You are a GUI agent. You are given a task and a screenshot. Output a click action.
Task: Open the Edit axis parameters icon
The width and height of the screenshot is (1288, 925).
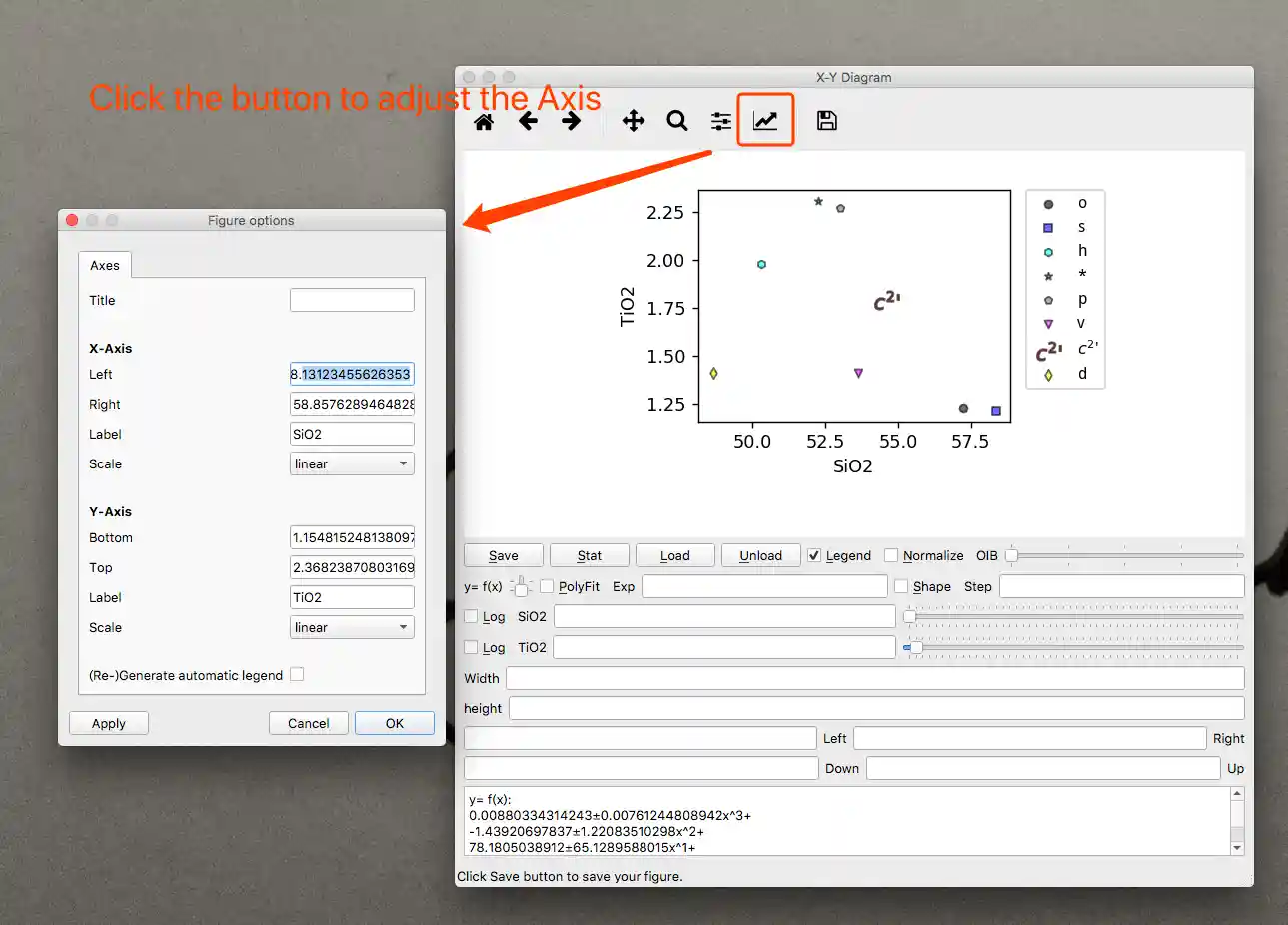click(x=765, y=121)
